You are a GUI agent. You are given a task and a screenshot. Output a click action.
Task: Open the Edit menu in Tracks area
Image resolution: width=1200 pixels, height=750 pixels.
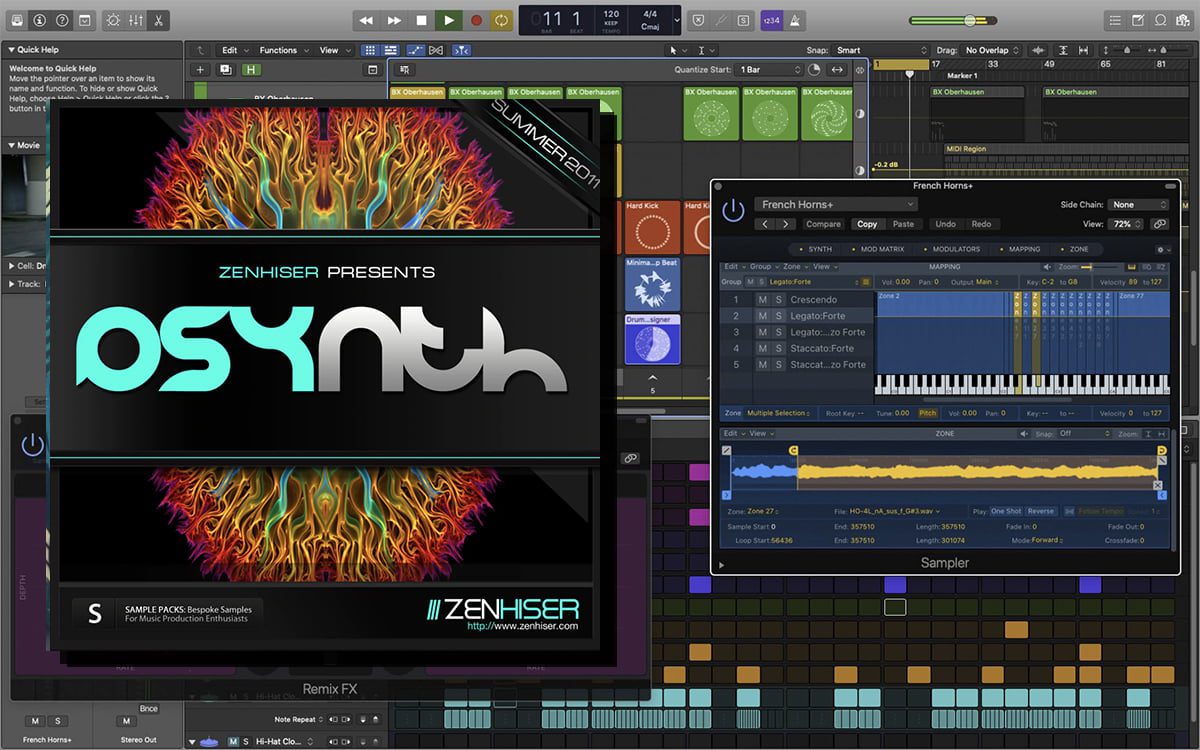[x=235, y=50]
